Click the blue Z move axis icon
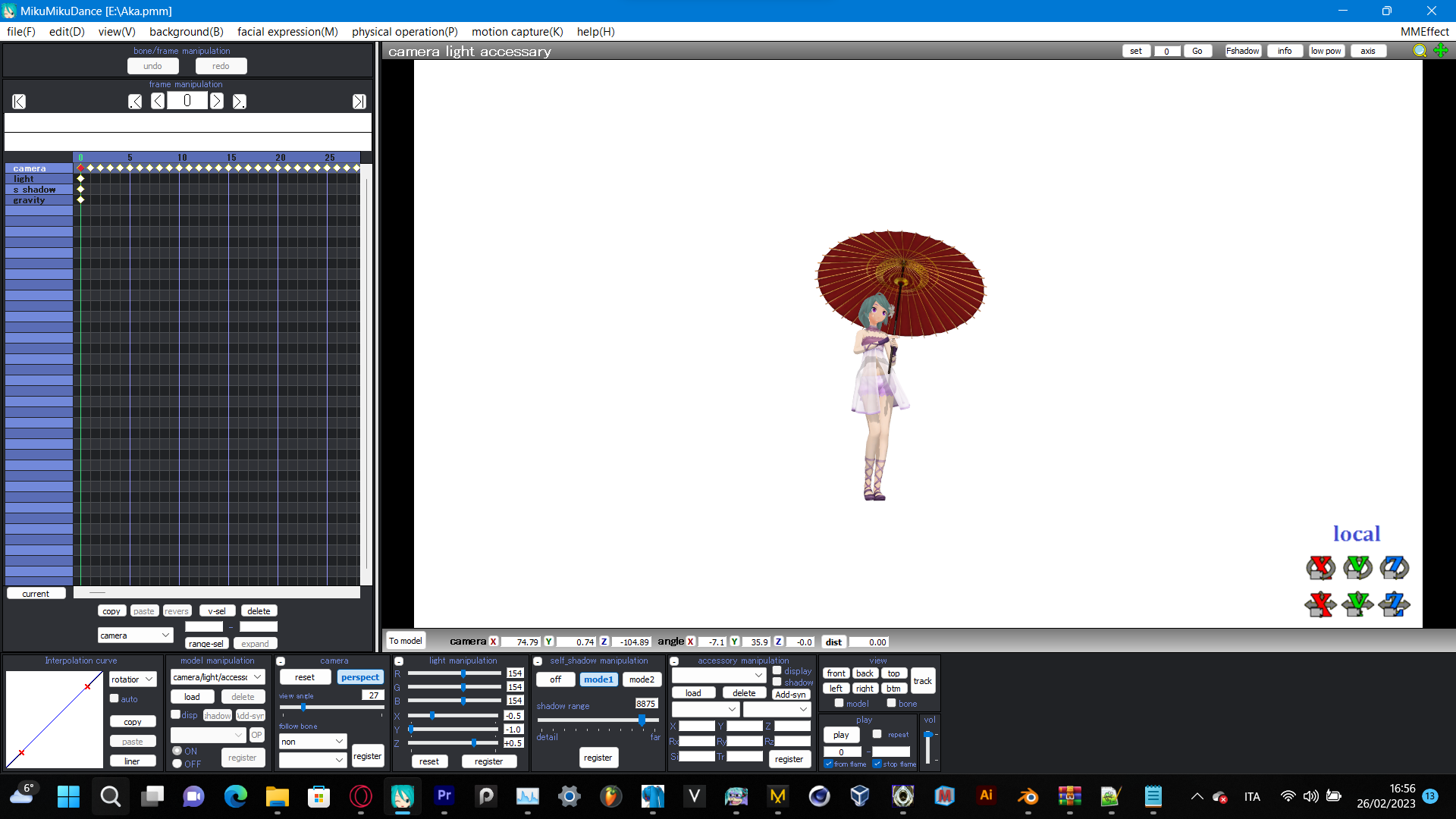This screenshot has height=819, width=1456. coord(1394,604)
